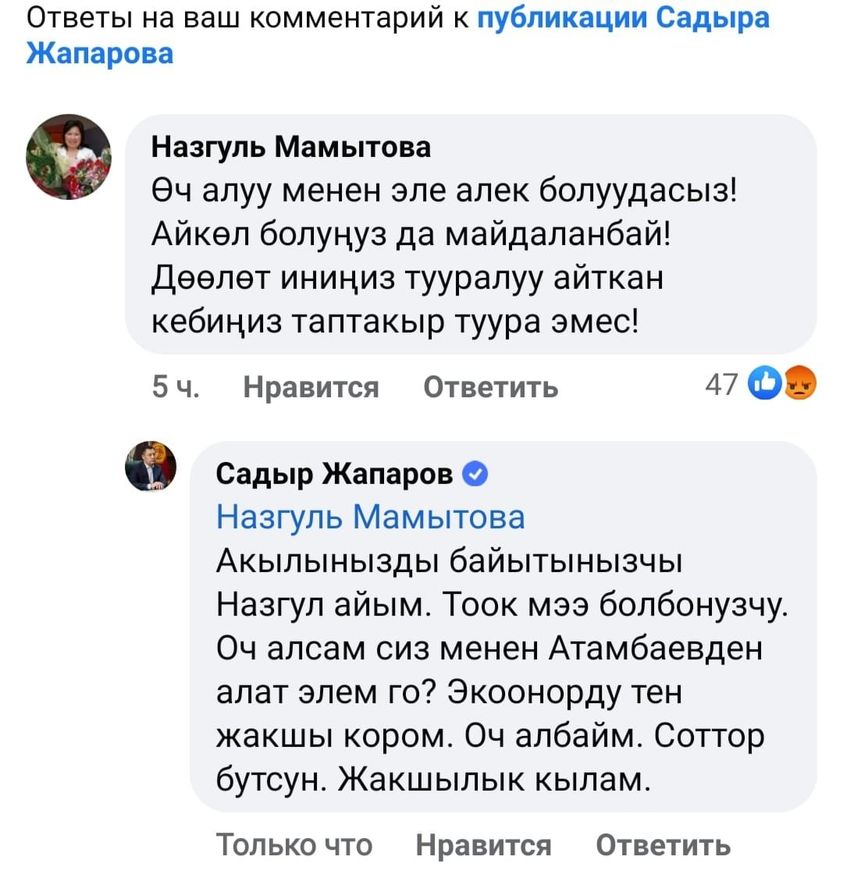843x874 pixels.
Task: Click 'Жапарова' on the header's second line
Action: coord(99,52)
